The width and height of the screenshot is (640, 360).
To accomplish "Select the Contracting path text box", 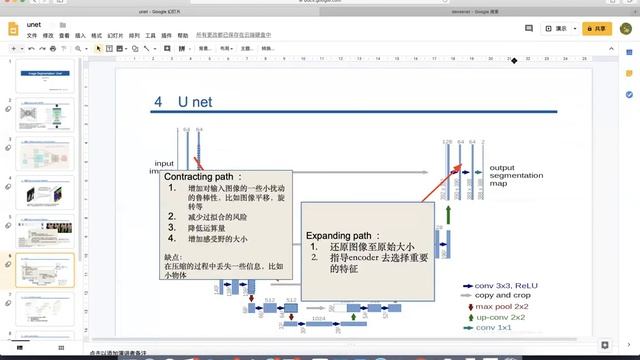I will click(x=226, y=225).
